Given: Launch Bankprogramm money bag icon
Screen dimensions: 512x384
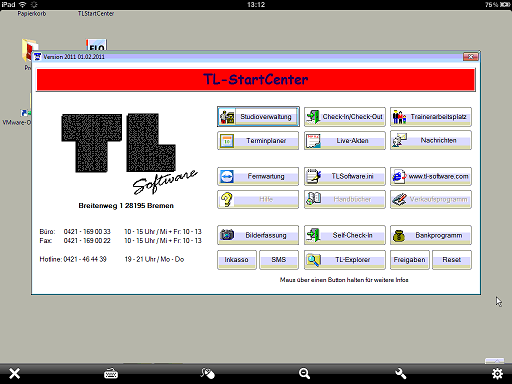Looking at the screenshot, I should [399, 235].
